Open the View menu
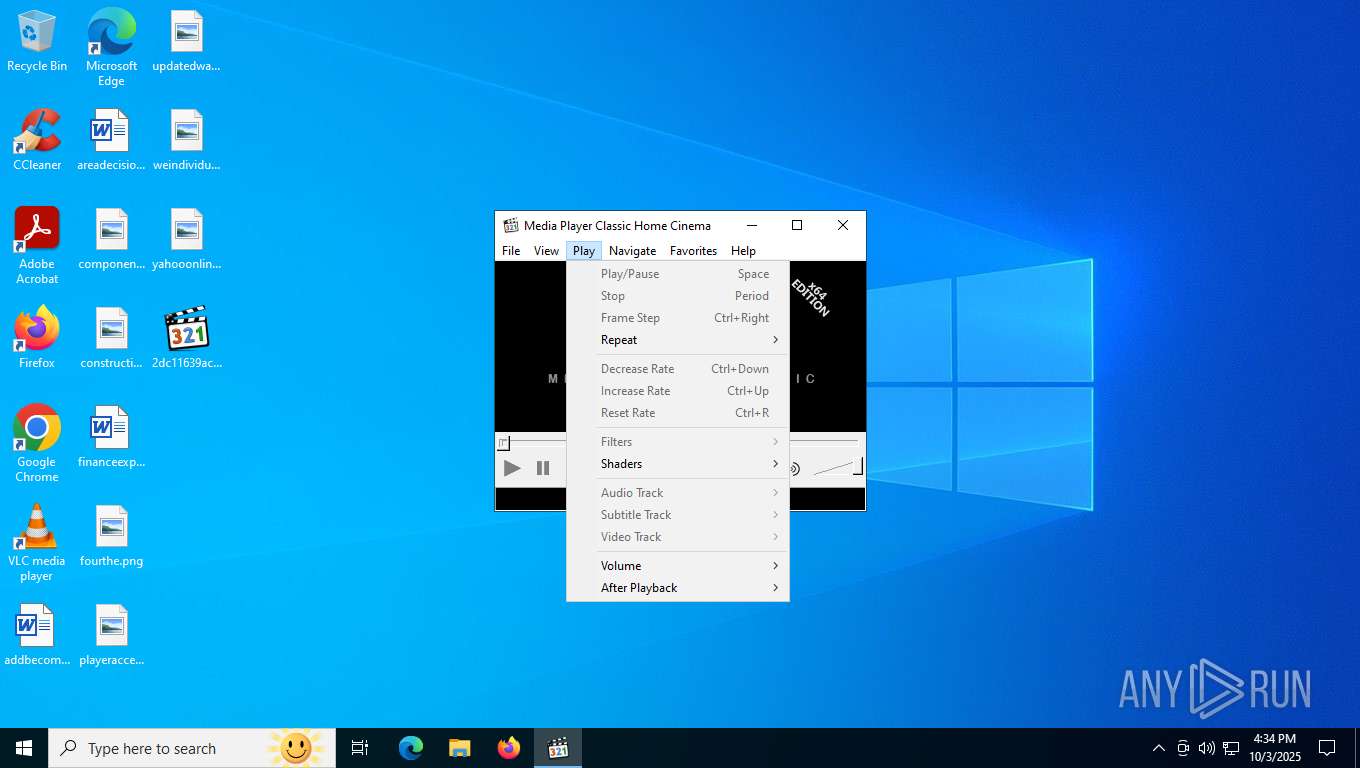 pos(546,251)
